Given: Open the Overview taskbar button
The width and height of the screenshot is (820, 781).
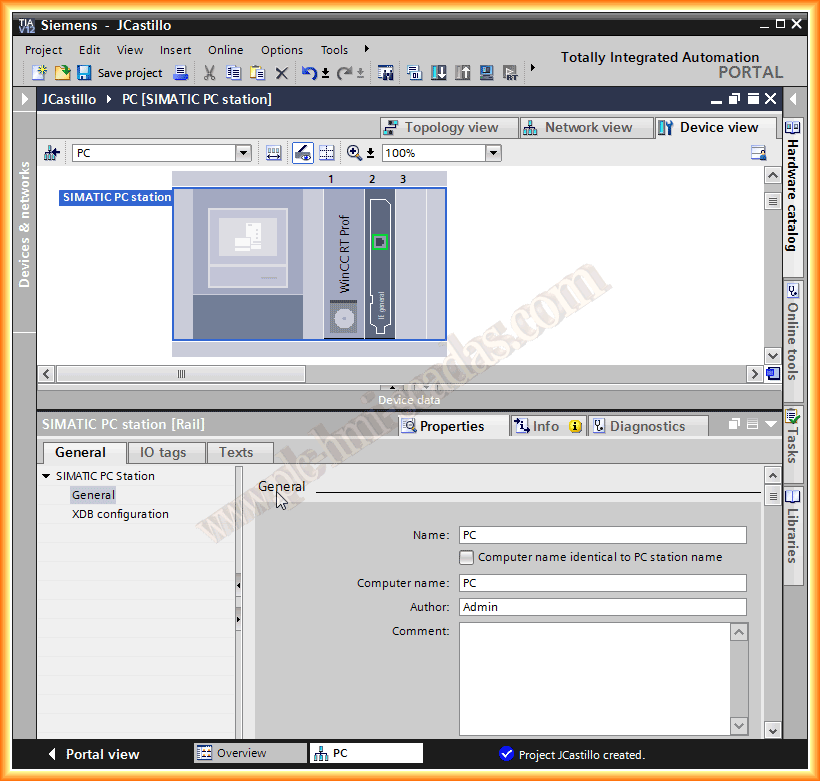Looking at the screenshot, I should coord(250,753).
